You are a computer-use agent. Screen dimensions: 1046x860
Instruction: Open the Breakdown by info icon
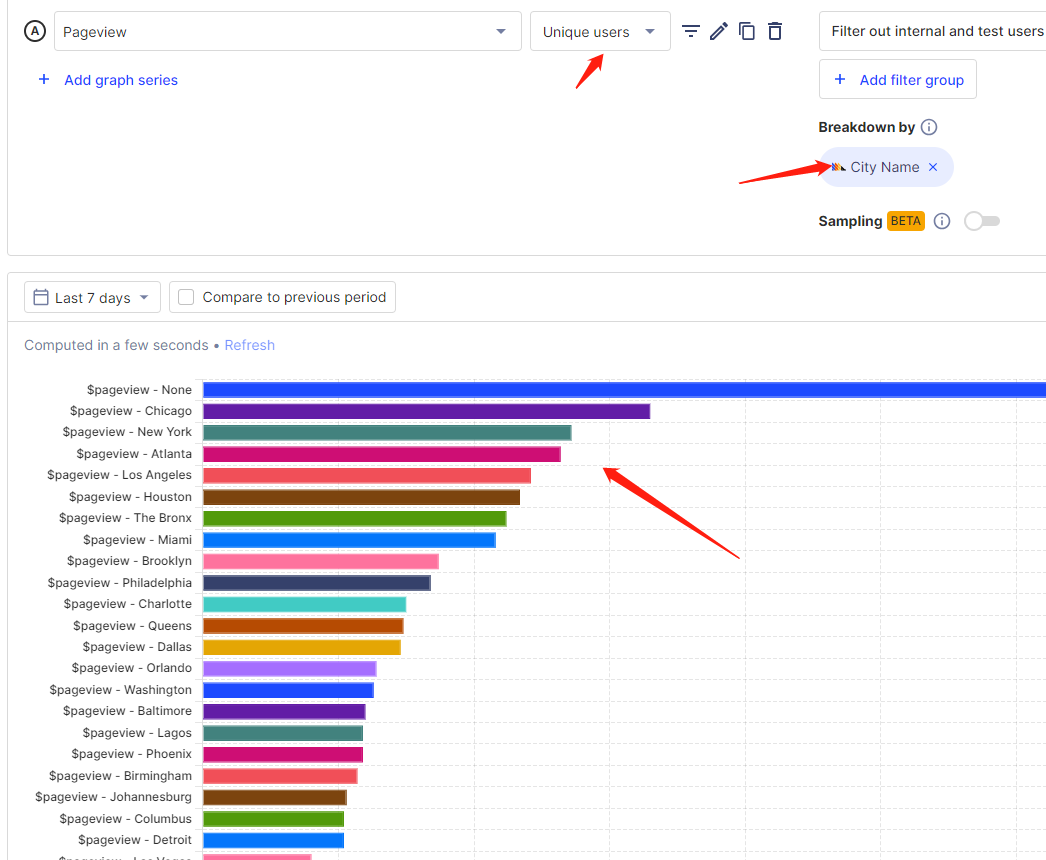929,127
